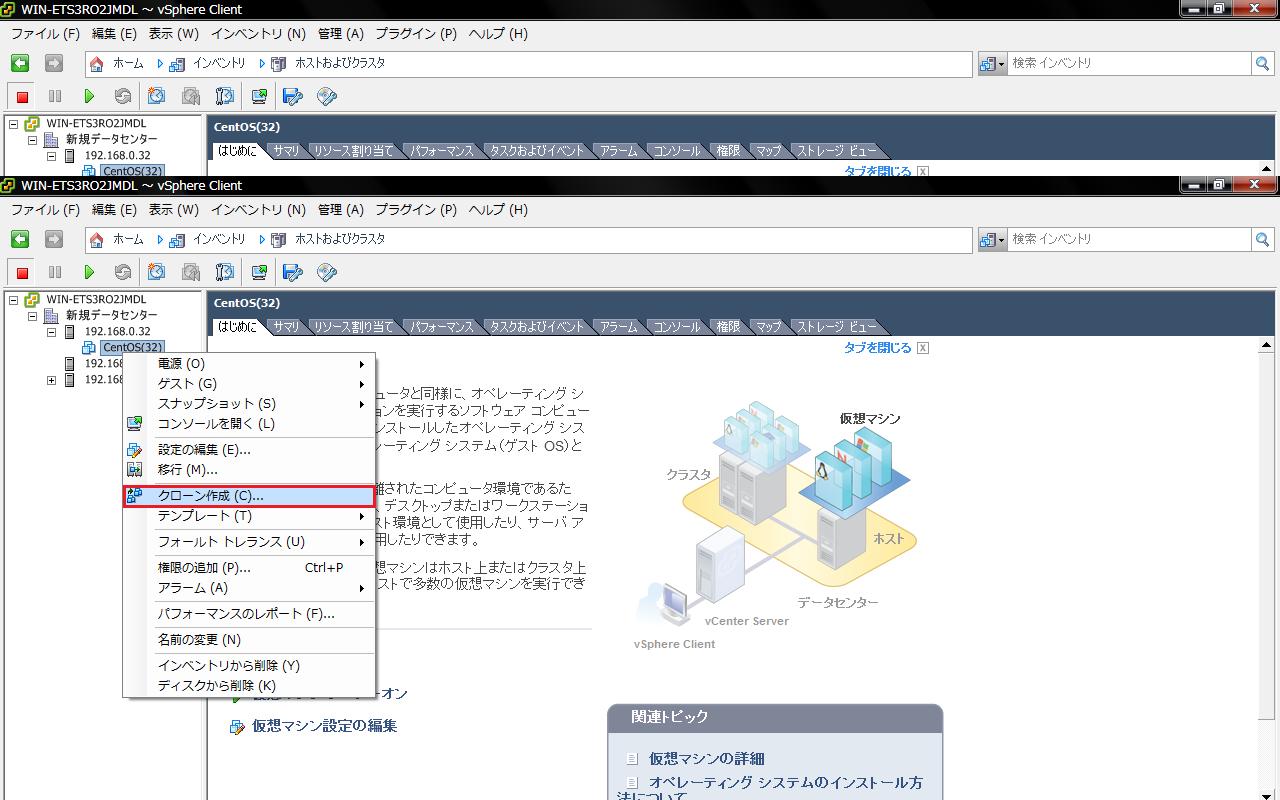Power off VM with red stop icon, front window

coord(22,272)
